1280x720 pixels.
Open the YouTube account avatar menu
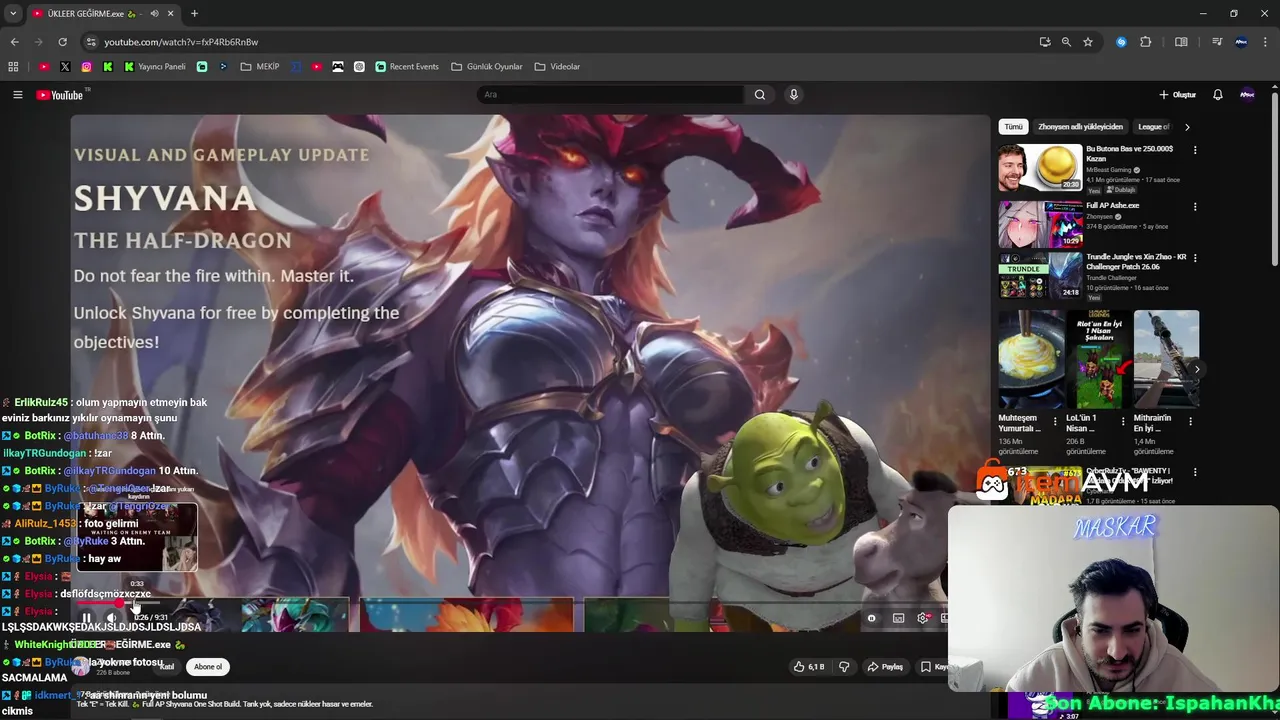[x=1247, y=95]
